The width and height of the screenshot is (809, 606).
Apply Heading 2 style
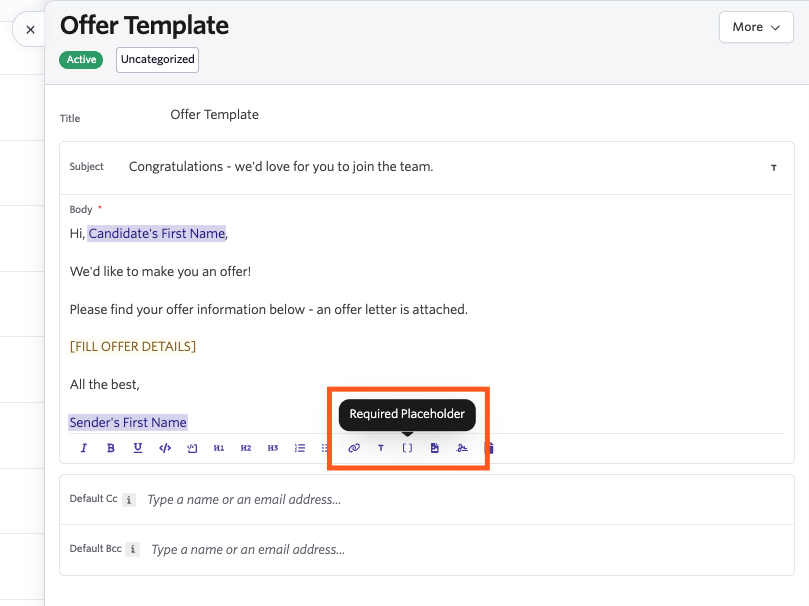[x=246, y=448]
